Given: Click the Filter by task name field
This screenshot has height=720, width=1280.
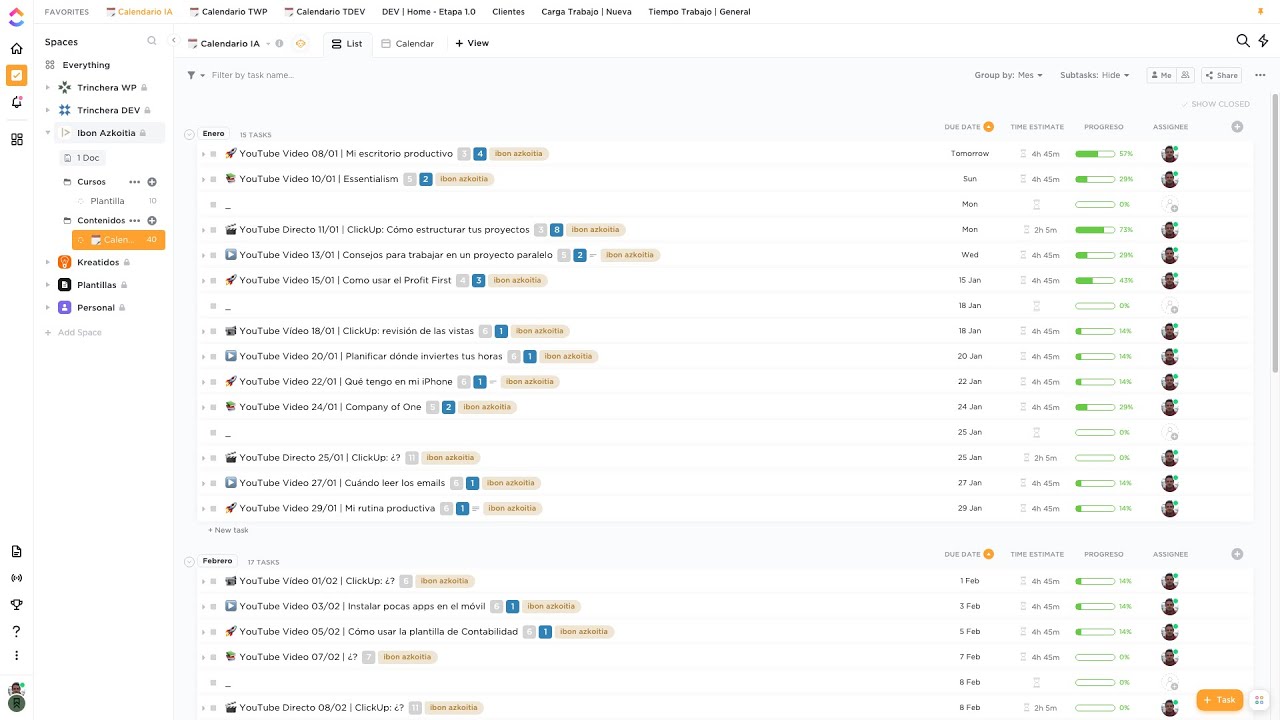Looking at the screenshot, I should [253, 75].
